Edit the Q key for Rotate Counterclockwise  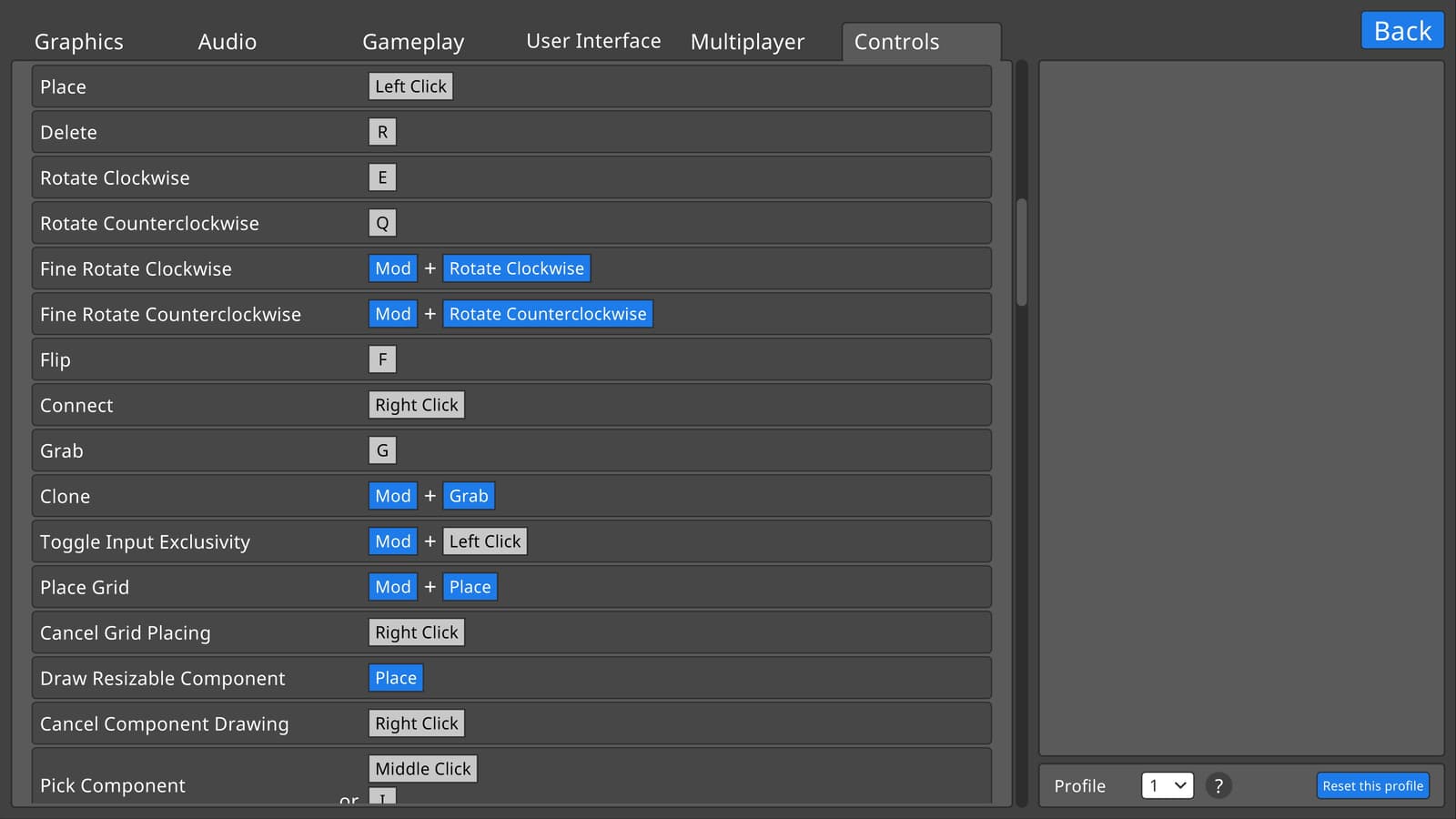pyautogui.click(x=382, y=223)
